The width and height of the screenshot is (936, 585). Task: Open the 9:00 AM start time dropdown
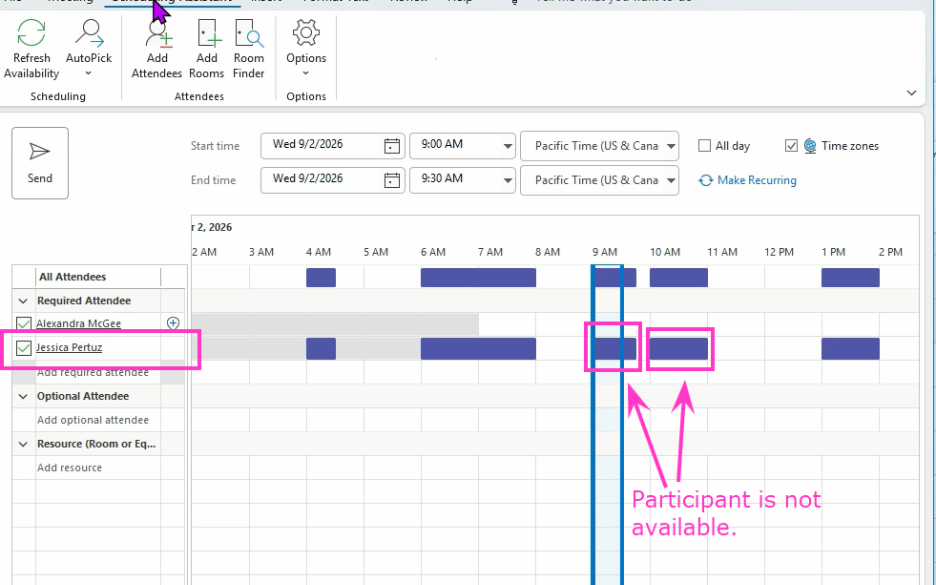click(x=508, y=146)
